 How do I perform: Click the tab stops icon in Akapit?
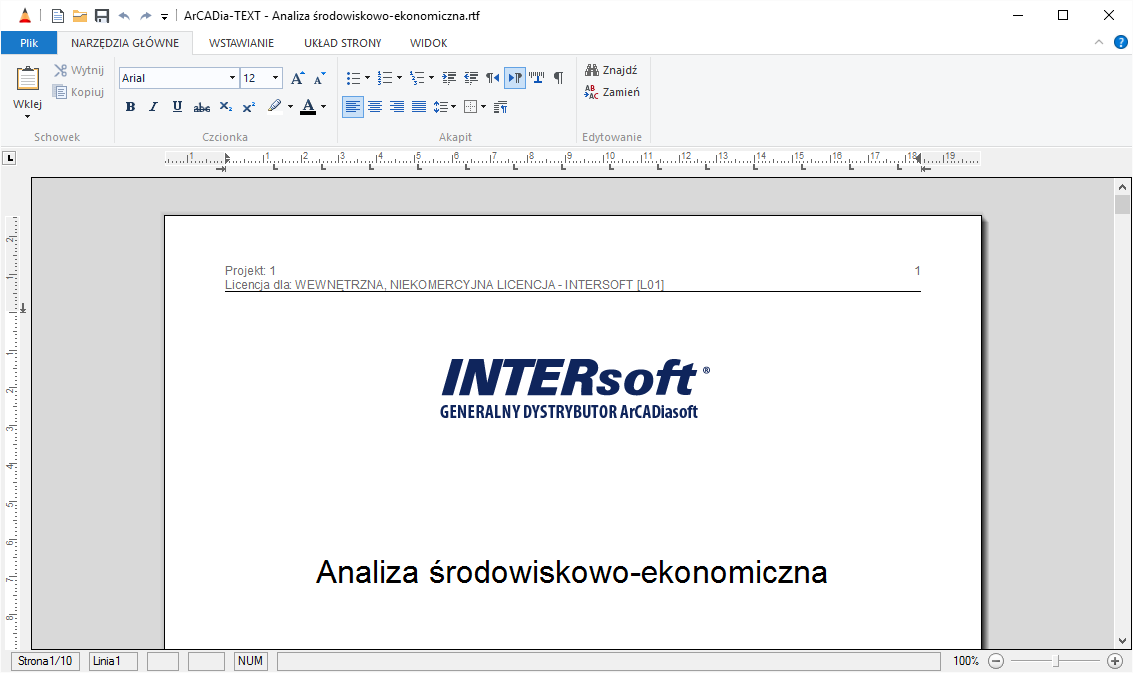(537, 78)
